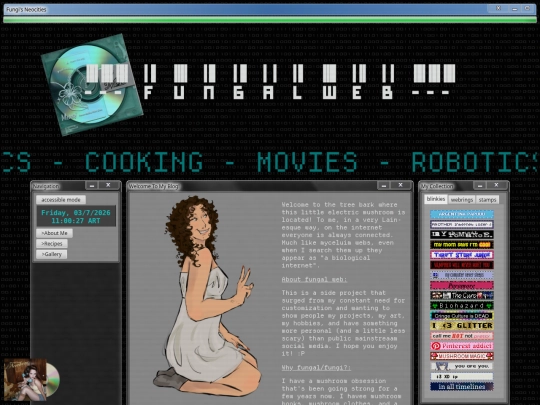Click the green Biohazard blinkie
540x405 pixels.
(462, 305)
